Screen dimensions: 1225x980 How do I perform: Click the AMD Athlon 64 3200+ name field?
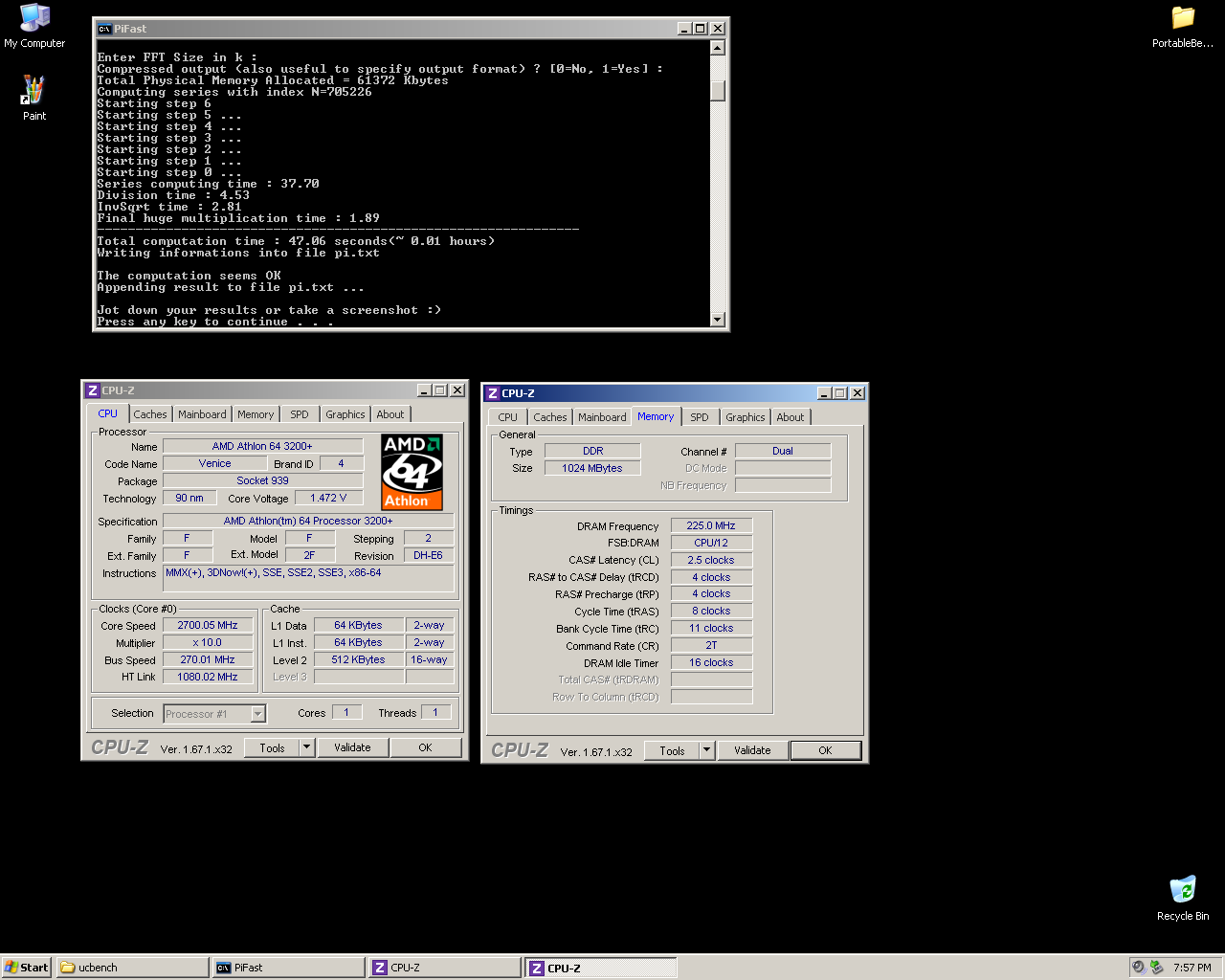262,446
